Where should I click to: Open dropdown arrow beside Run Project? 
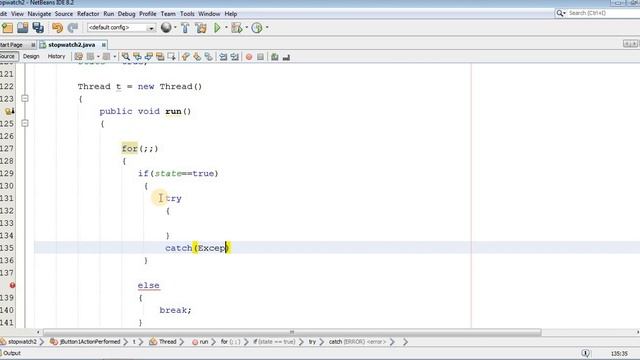point(226,28)
